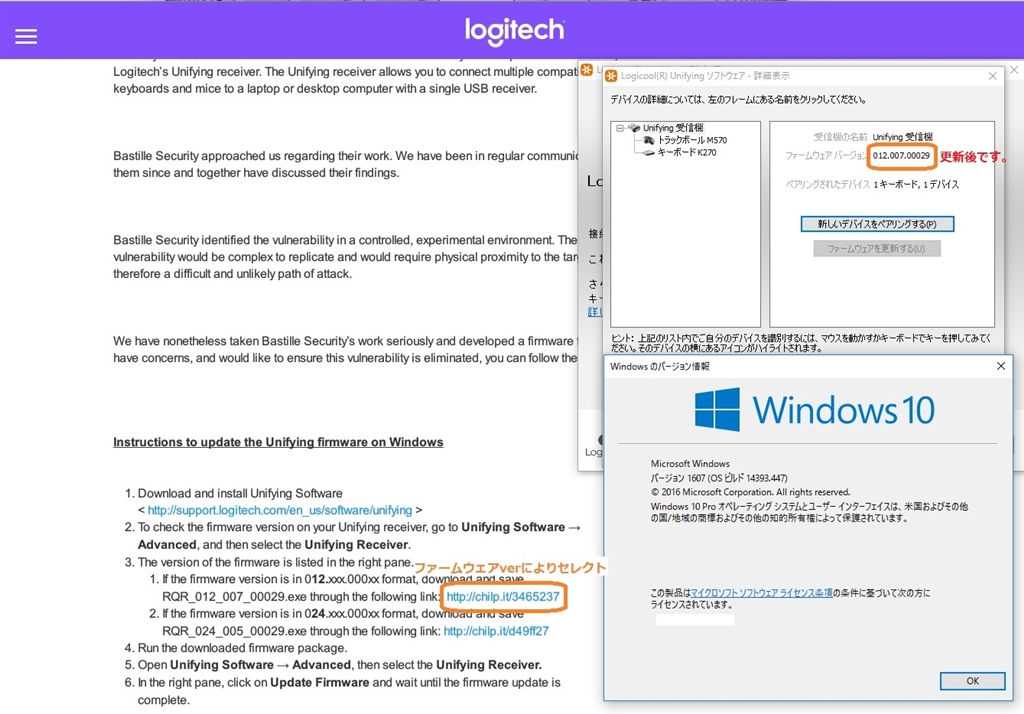Click the Unifying receiver icon in tree

click(x=633, y=128)
